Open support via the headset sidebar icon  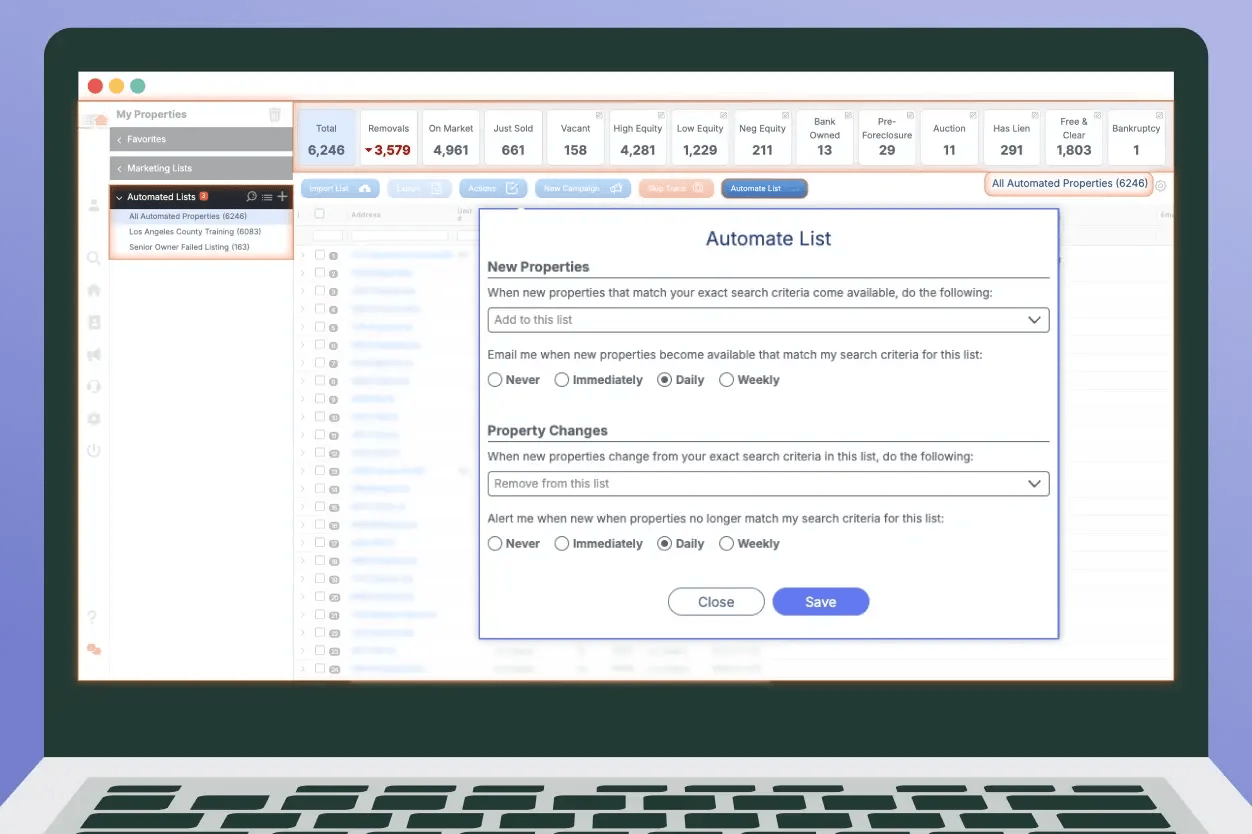[x=93, y=386]
